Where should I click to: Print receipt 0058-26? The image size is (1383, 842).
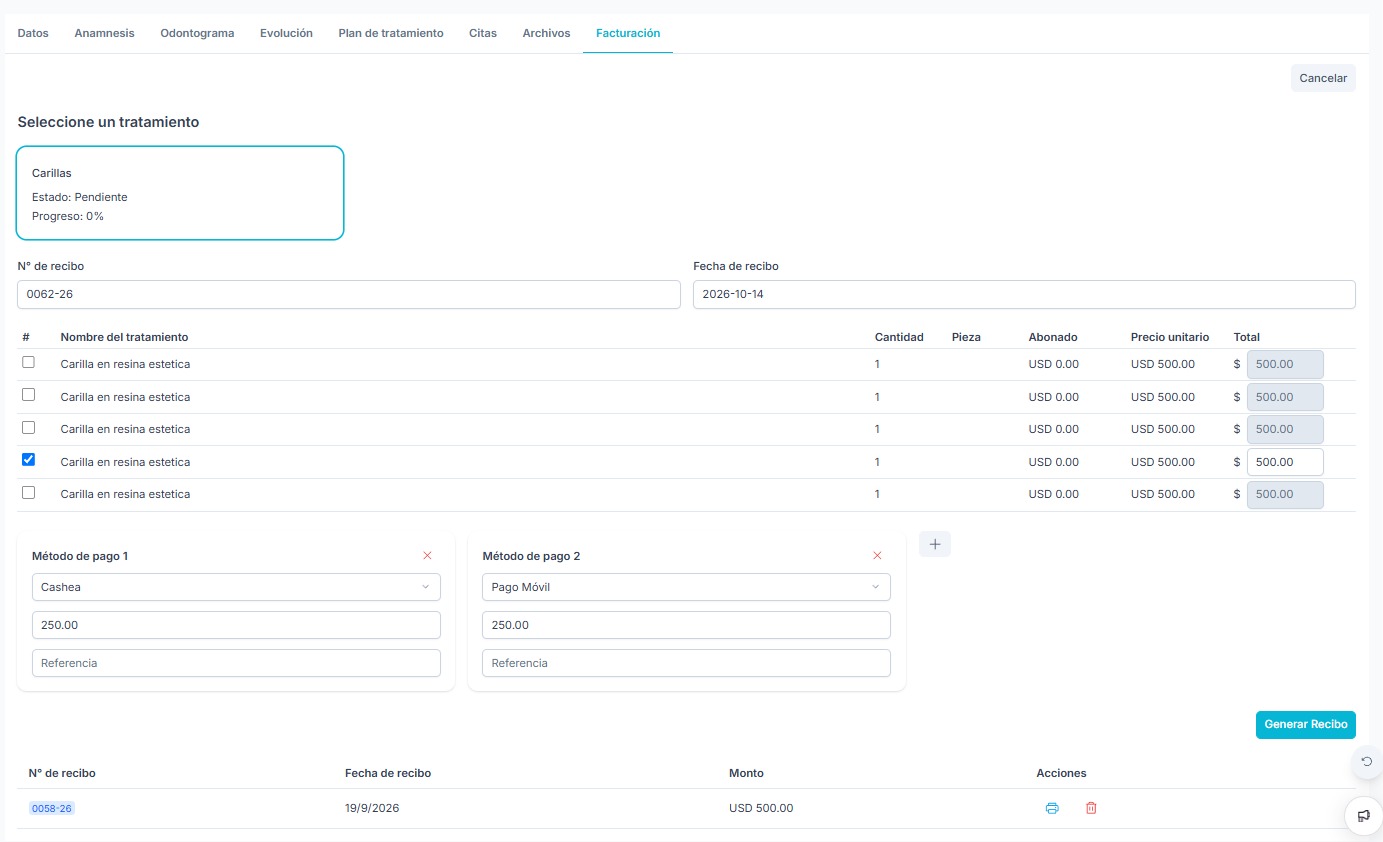coord(1052,808)
